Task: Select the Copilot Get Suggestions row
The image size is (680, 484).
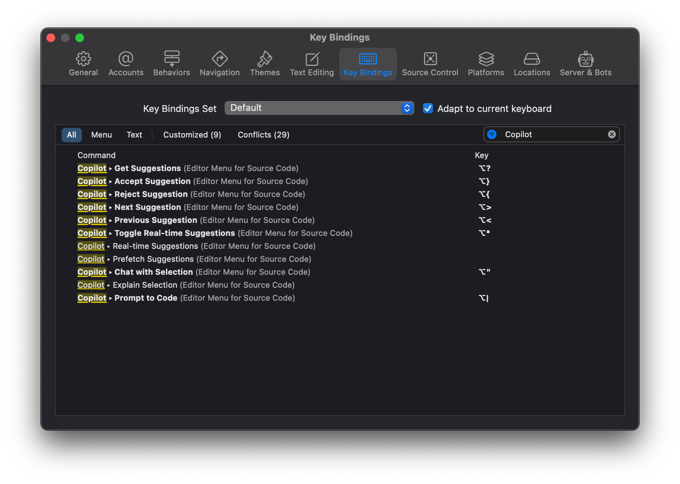Action: pos(340,168)
